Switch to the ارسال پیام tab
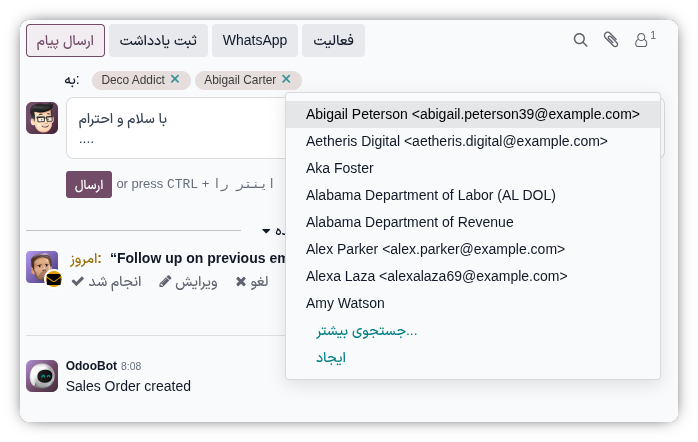Image resolution: width=698 pixels, height=442 pixels. [x=65, y=41]
